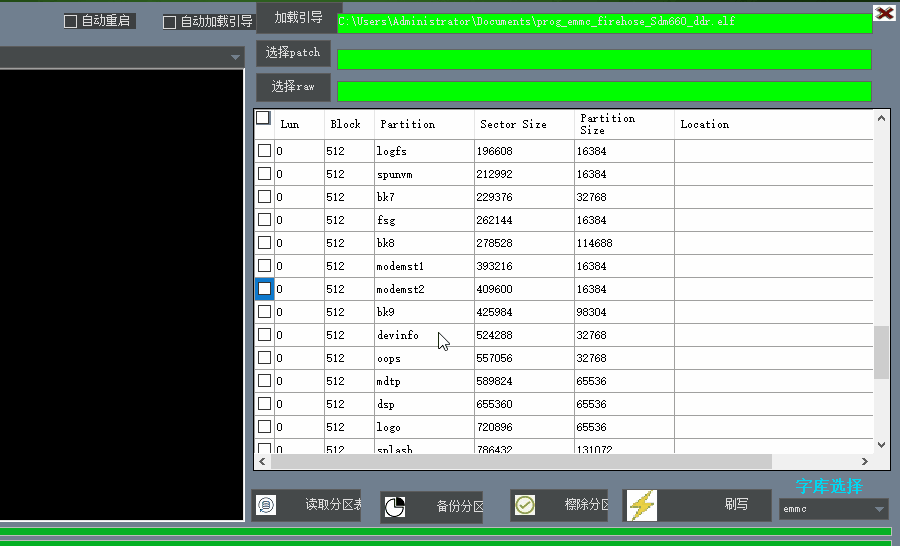The height and width of the screenshot is (546, 900).
Task: Check the modemst2 partition row checkbox
Action: [x=264, y=289]
